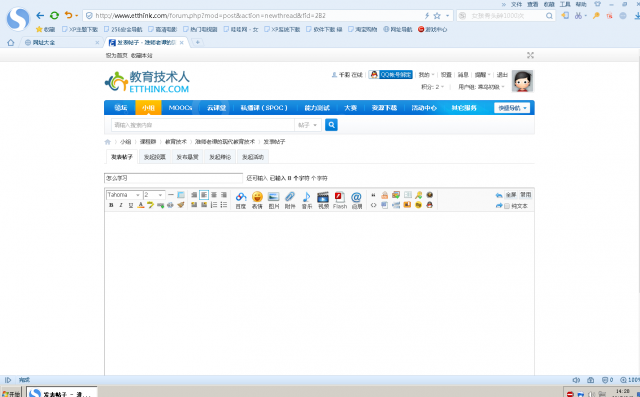Select the browser window in taskbar
Viewport: 640px width, 397px height.
[x=62, y=393]
